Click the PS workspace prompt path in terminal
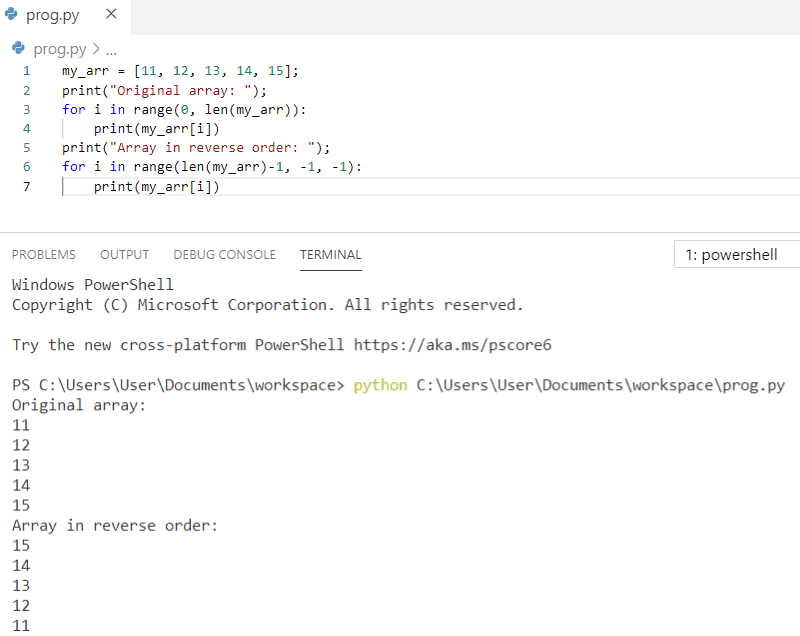The width and height of the screenshot is (800, 636). tap(179, 385)
